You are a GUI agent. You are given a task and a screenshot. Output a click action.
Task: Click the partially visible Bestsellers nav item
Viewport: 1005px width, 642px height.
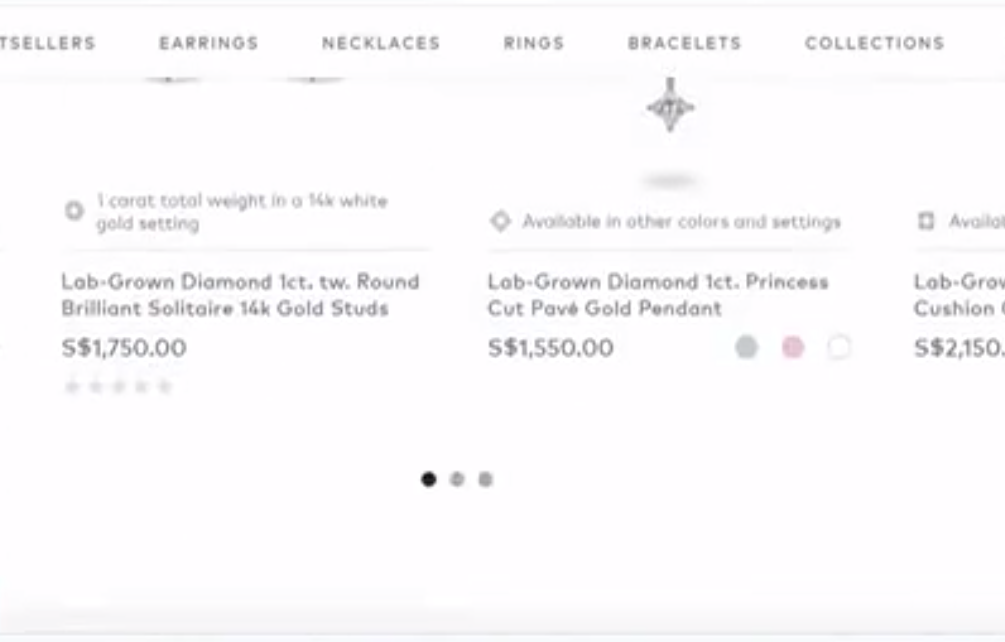(48, 43)
